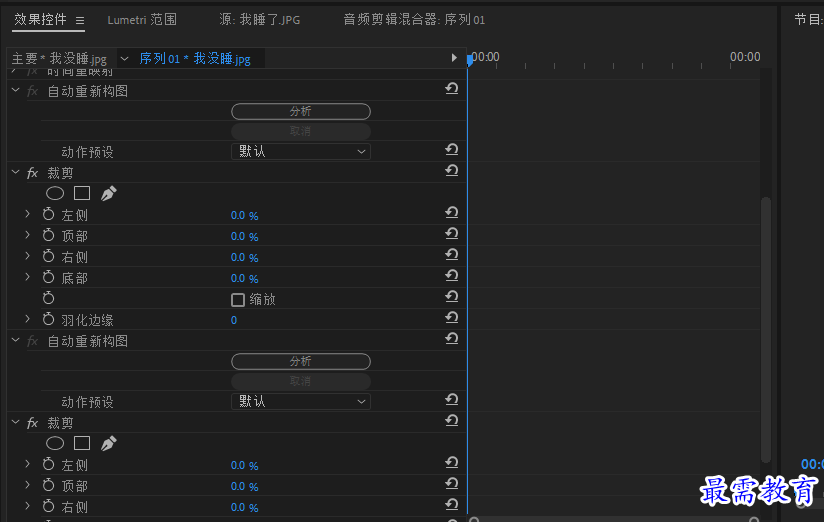Enable the 缩放 checkbox
This screenshot has height=522, width=824.
(x=238, y=300)
